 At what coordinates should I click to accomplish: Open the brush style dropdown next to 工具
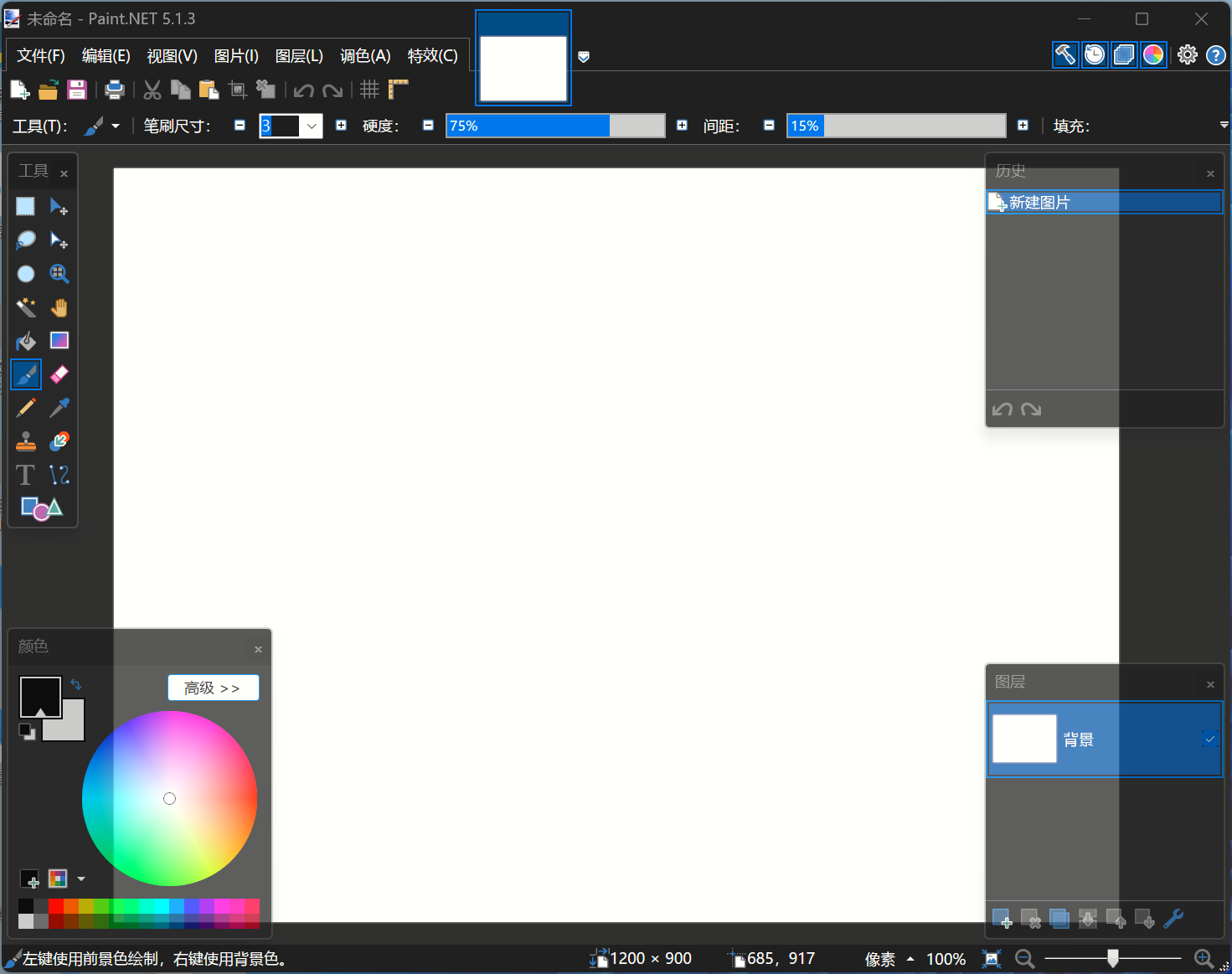[x=116, y=126]
